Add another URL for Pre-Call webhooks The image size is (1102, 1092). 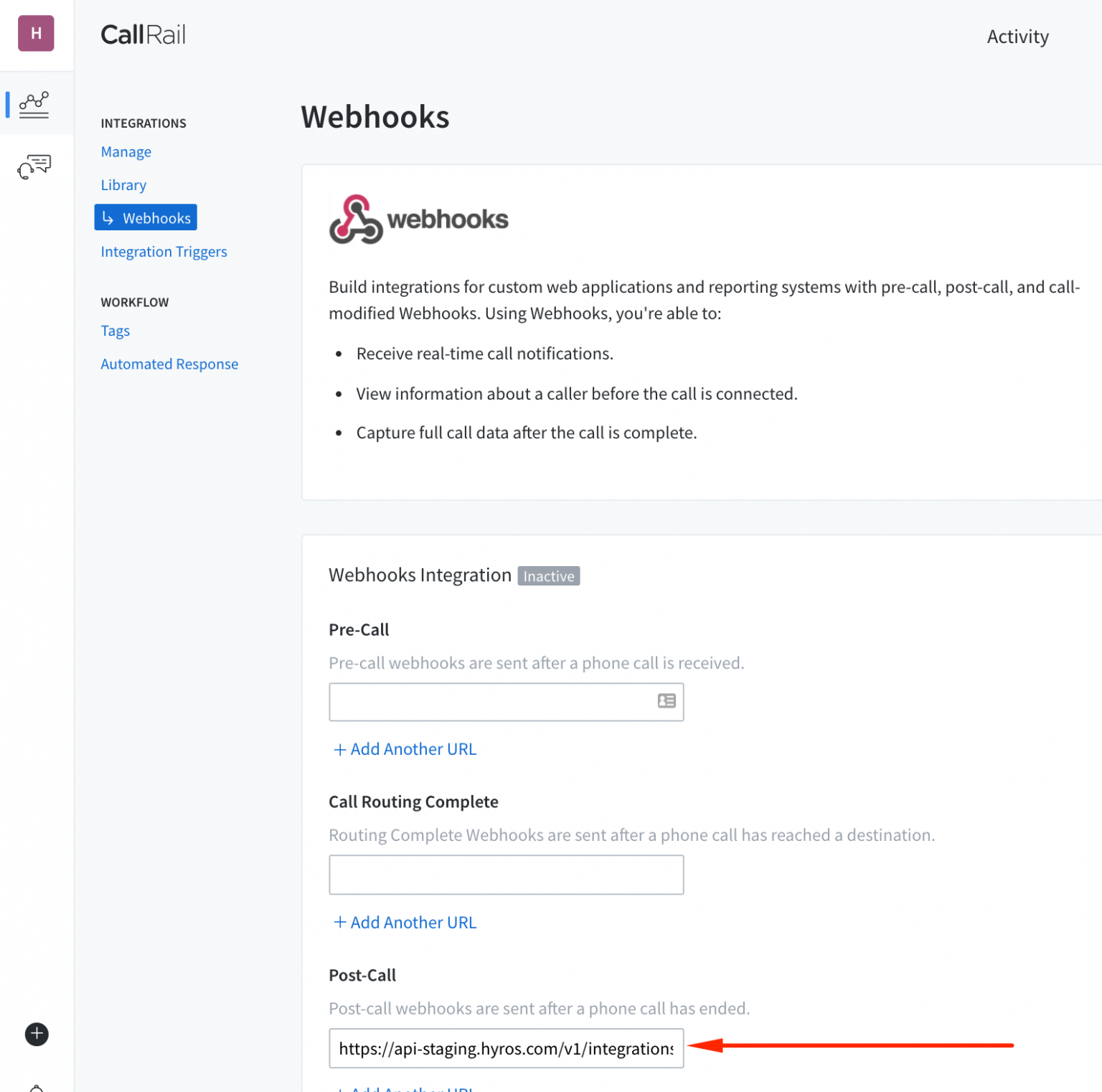click(404, 748)
